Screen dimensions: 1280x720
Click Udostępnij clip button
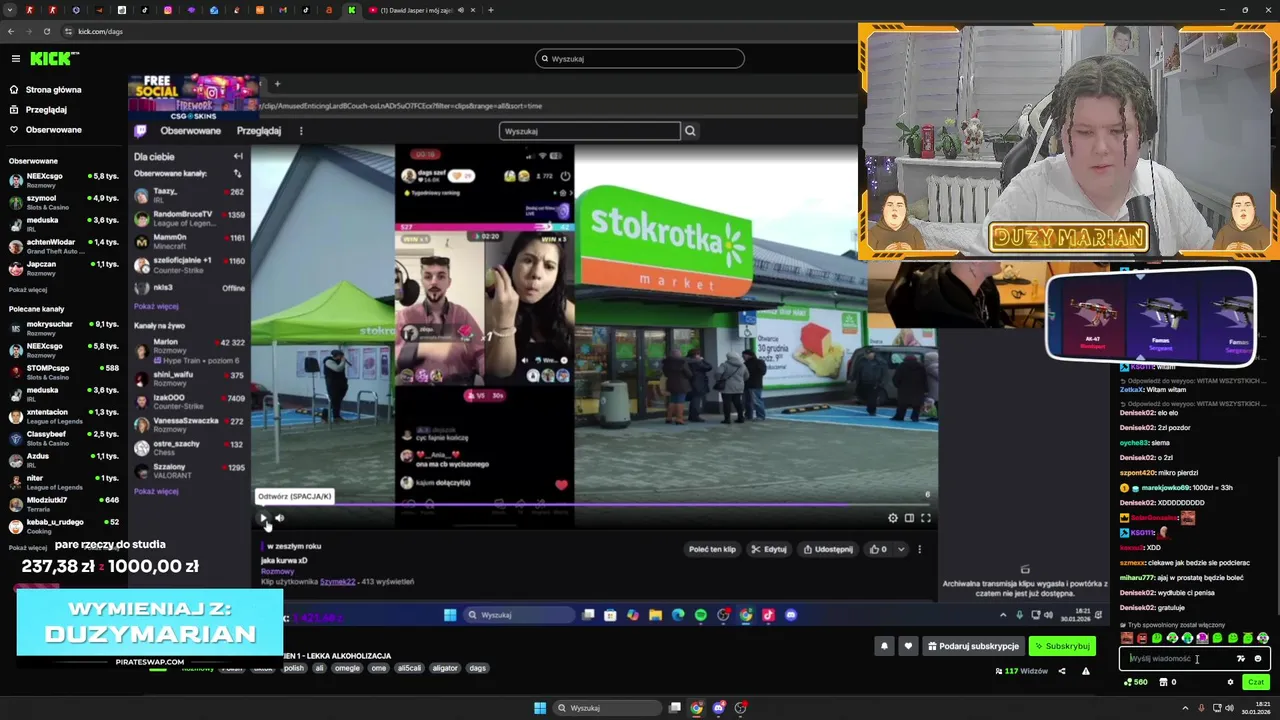829,549
